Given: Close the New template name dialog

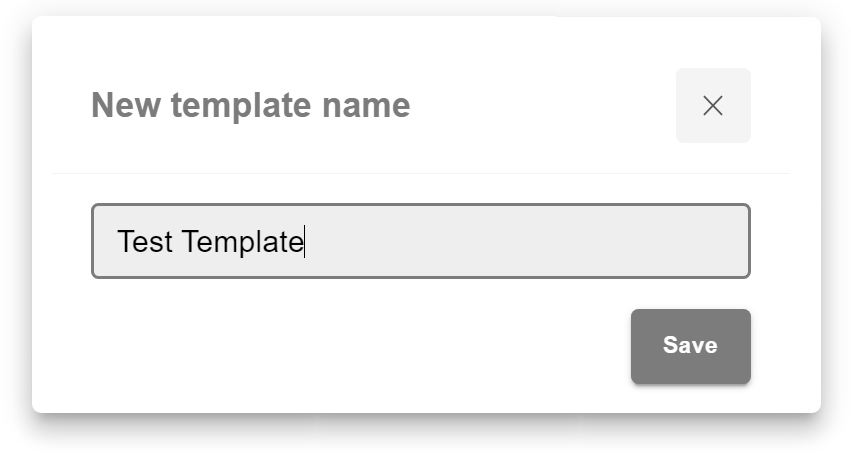Looking at the screenshot, I should coord(713,106).
